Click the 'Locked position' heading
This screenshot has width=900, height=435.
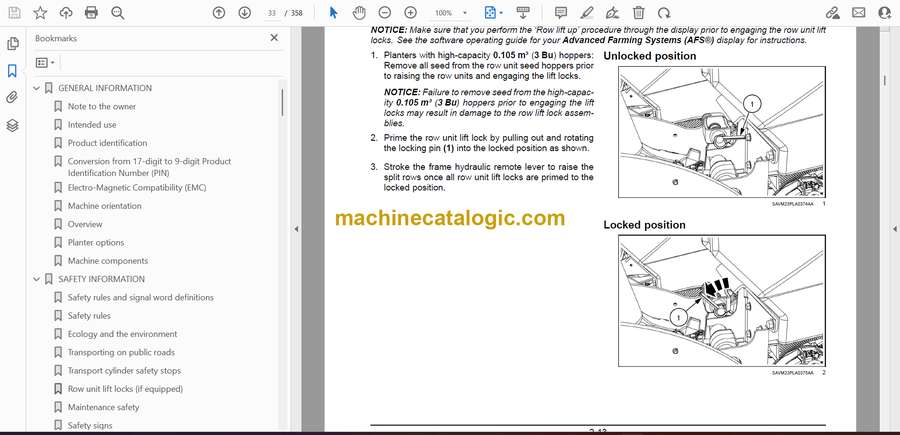644,225
